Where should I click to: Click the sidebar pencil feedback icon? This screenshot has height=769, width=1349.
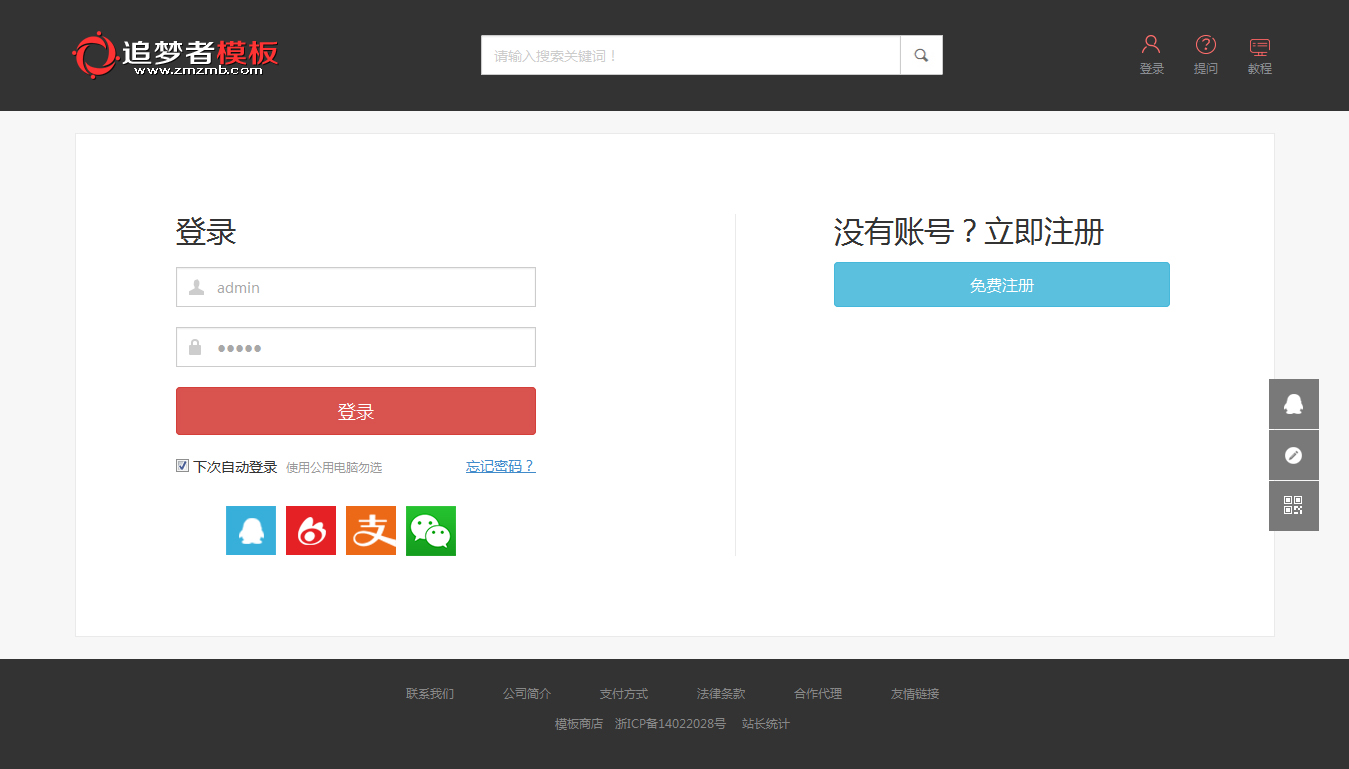[x=1293, y=455]
